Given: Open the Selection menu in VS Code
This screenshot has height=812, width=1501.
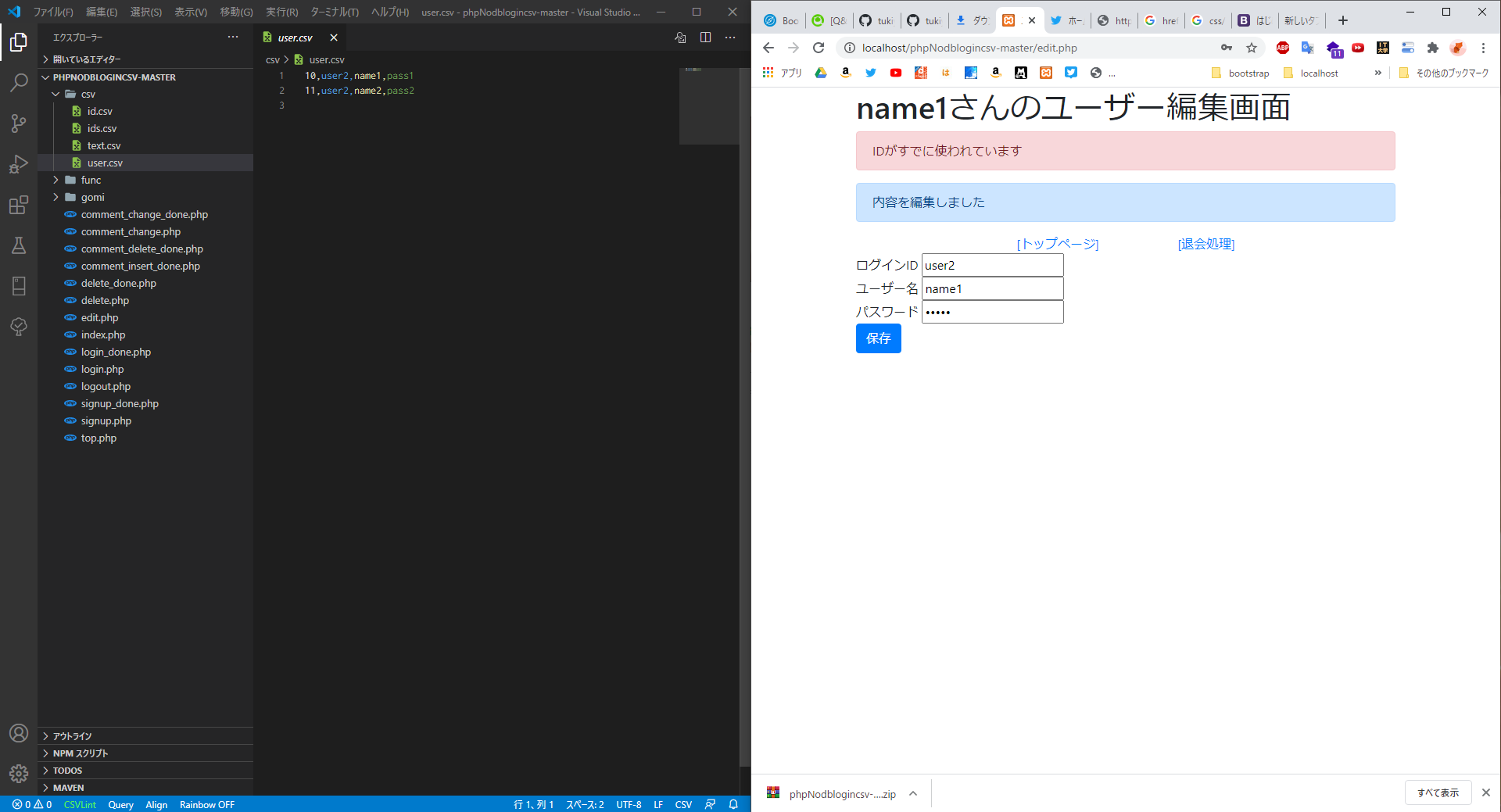Looking at the screenshot, I should (x=146, y=12).
